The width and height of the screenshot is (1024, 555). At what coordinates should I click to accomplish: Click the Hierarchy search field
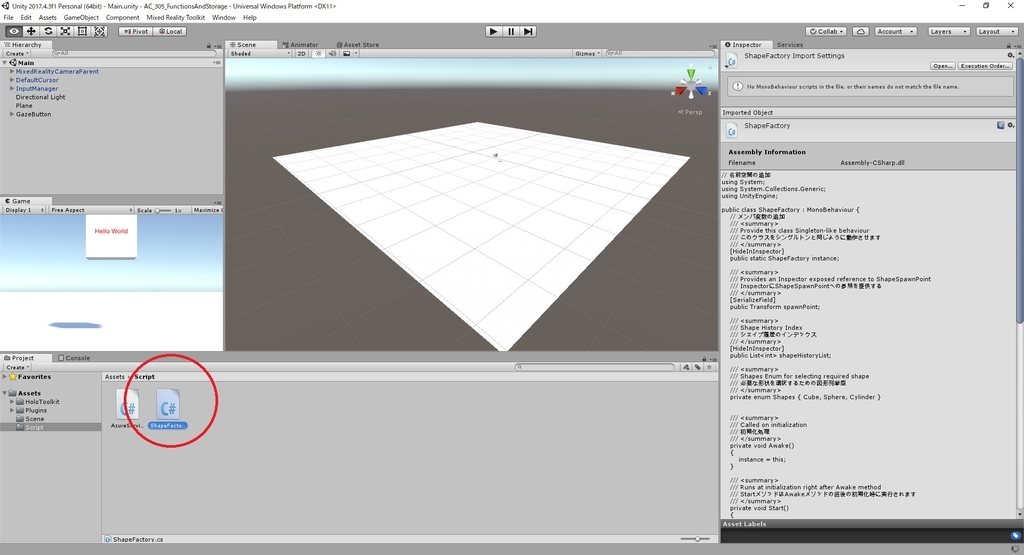click(x=133, y=54)
